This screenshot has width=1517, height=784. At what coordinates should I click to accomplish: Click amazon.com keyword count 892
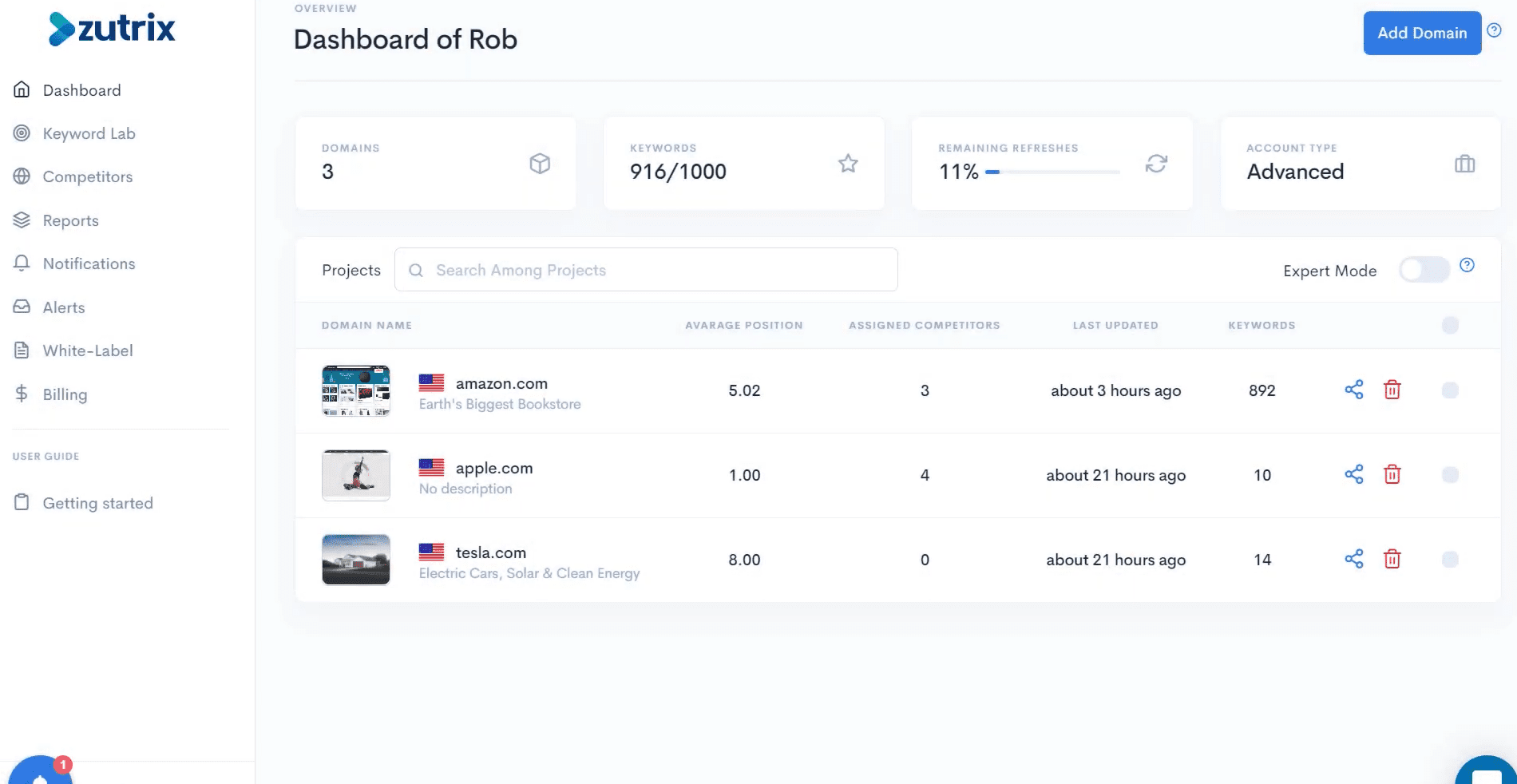[1262, 390]
